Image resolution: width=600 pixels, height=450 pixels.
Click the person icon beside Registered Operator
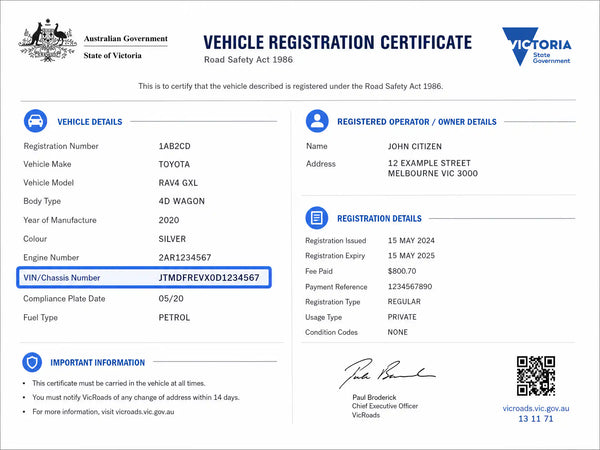click(317, 121)
